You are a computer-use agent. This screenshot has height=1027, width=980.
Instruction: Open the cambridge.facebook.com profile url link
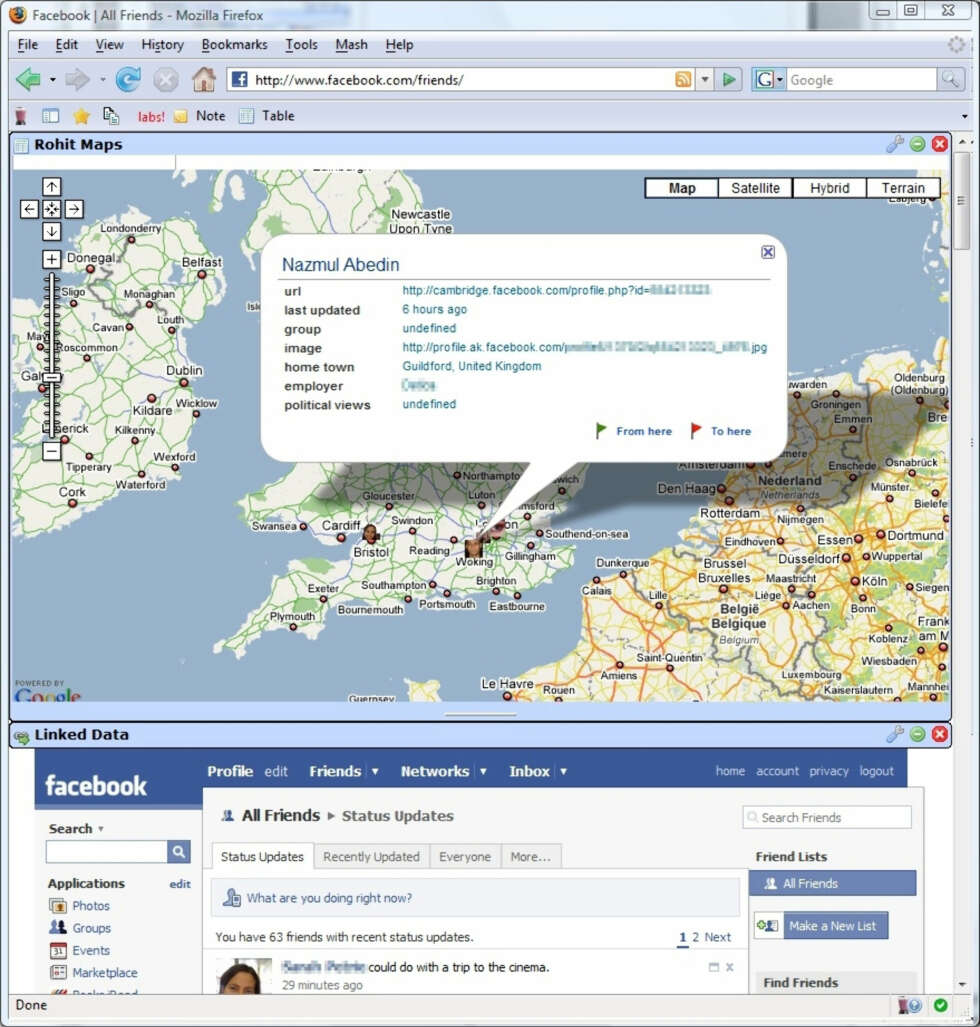[x=556, y=290]
